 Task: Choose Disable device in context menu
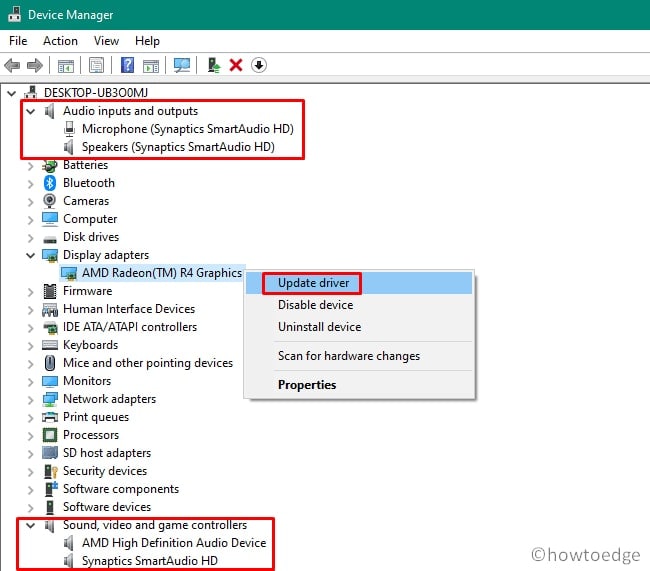359,305
